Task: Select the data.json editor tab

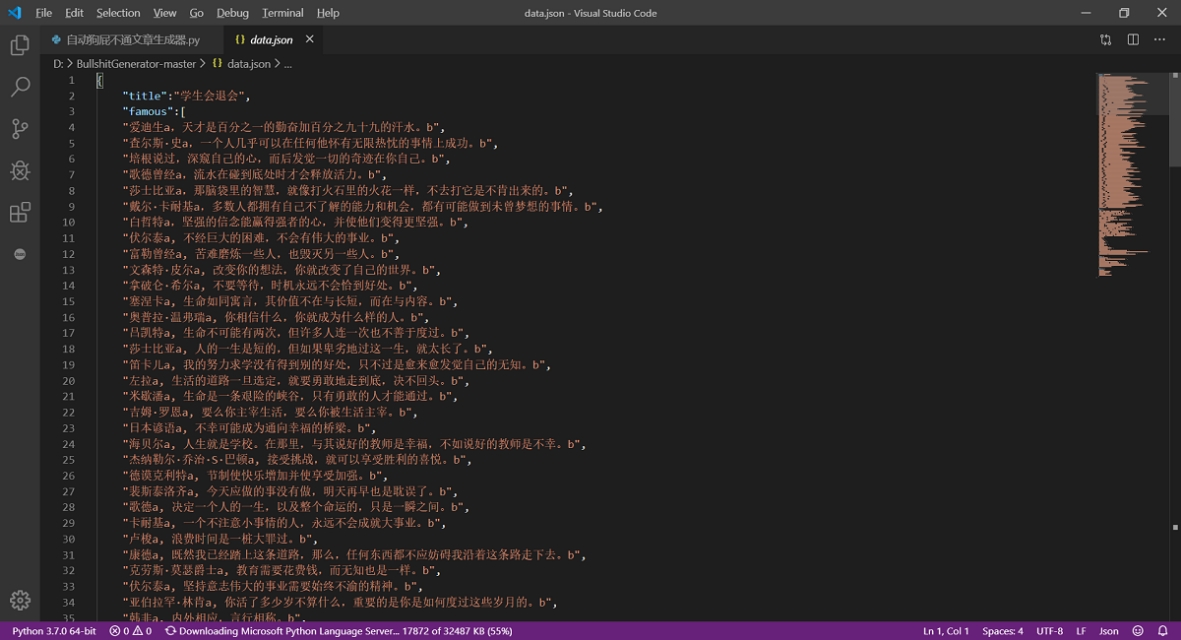Action: [x=271, y=40]
